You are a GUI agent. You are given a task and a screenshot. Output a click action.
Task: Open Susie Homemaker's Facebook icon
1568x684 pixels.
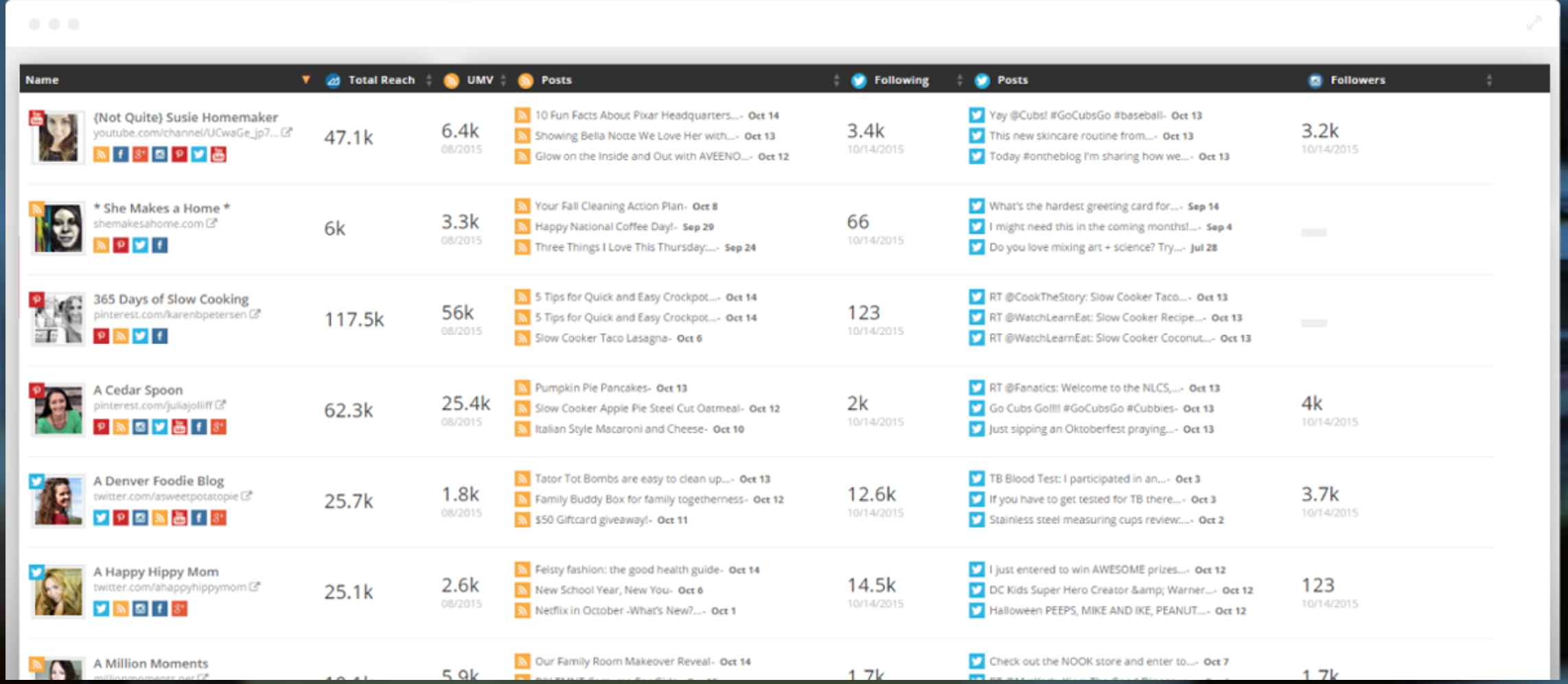[x=121, y=155]
